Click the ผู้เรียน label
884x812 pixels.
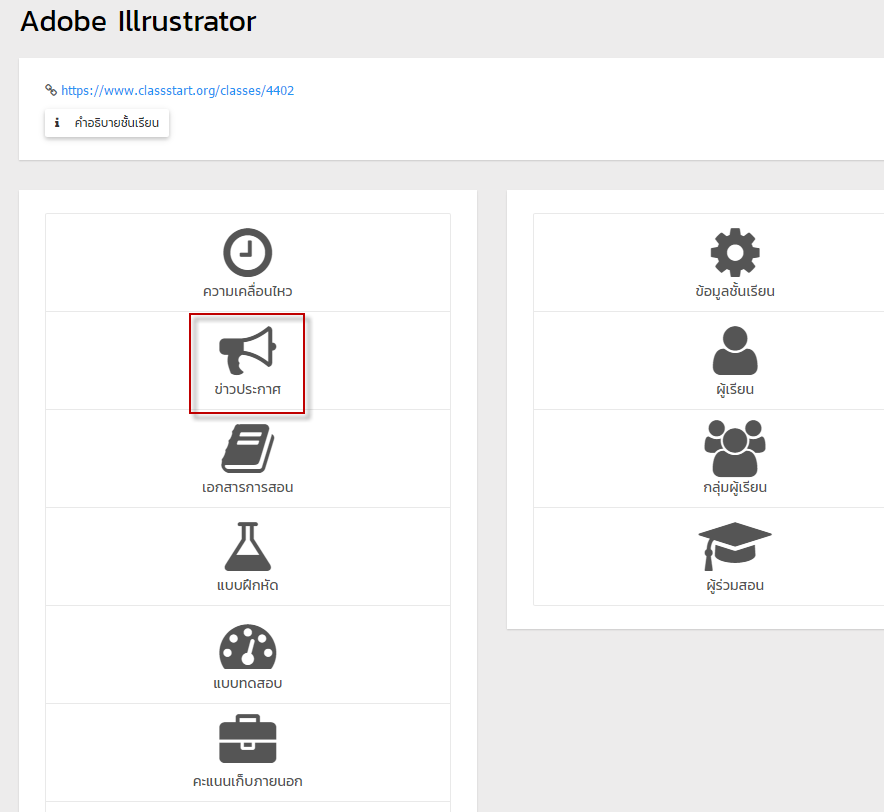point(735,389)
